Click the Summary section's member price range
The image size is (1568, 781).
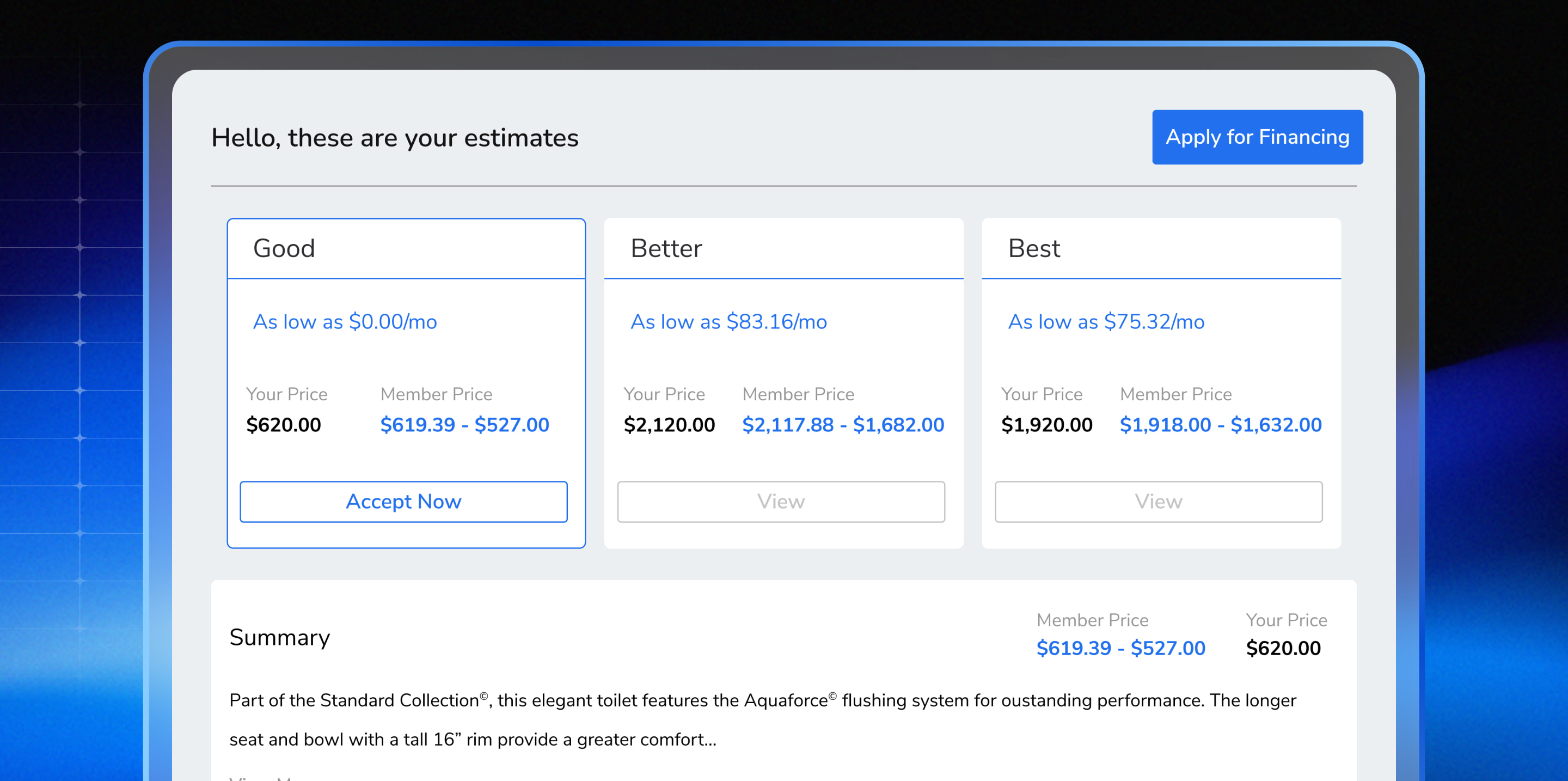click(1120, 648)
